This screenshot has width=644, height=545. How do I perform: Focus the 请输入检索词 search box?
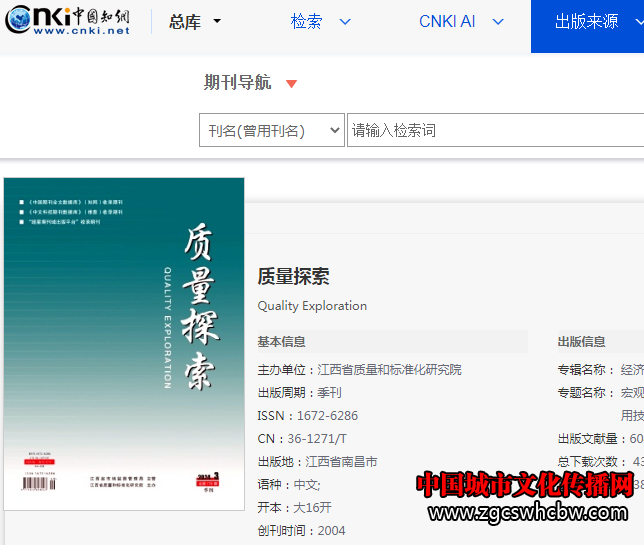pyautogui.click(x=490, y=131)
